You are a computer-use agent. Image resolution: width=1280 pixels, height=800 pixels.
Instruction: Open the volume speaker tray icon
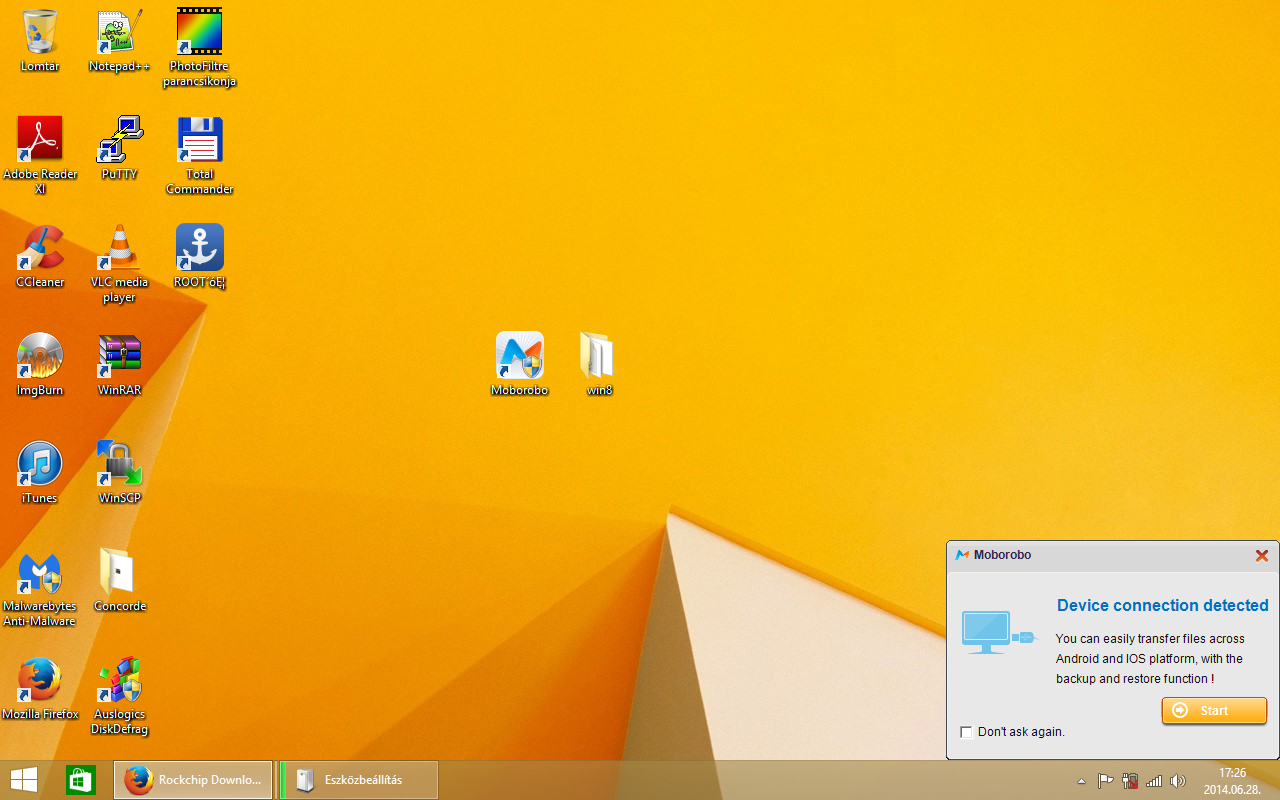[x=1178, y=781]
